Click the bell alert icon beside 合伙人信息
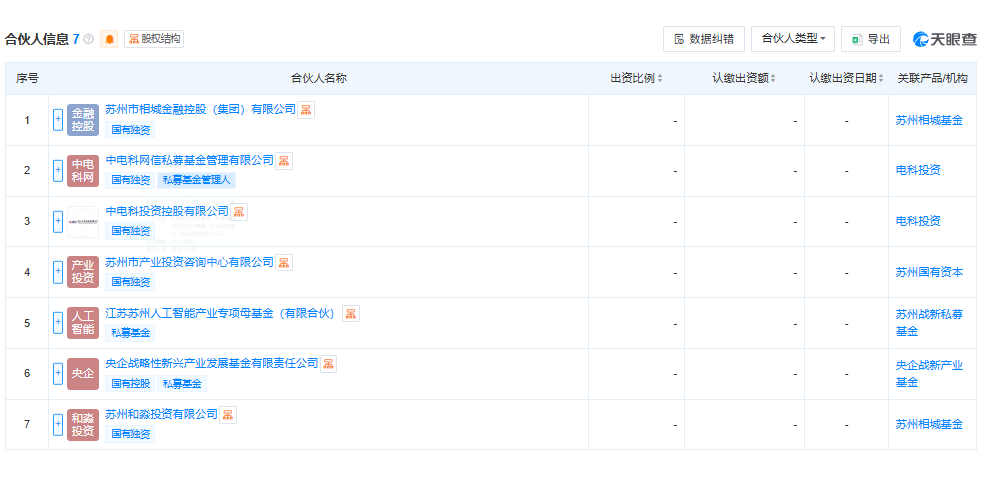The image size is (987, 477). point(110,39)
